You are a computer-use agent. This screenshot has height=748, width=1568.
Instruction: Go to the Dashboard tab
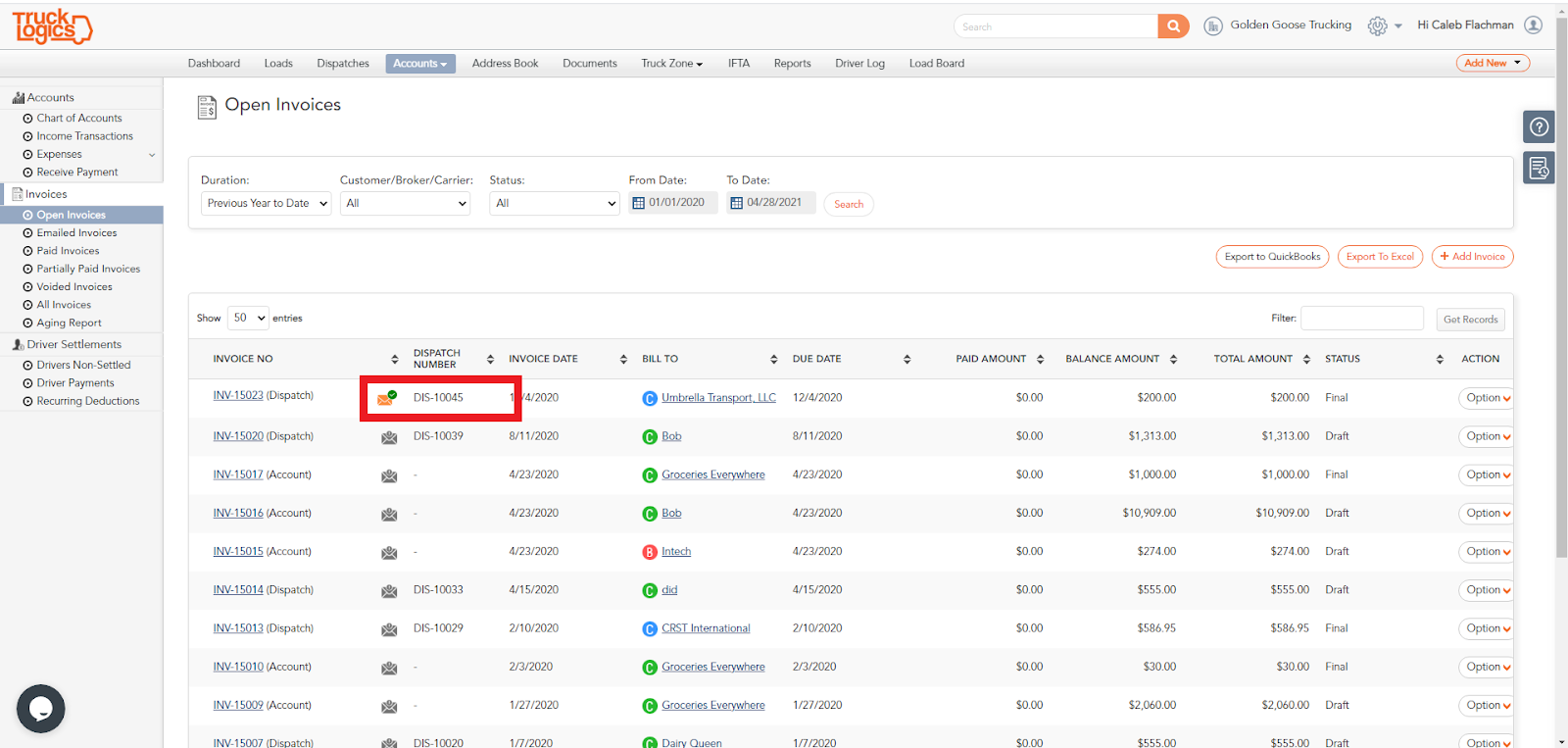[214, 64]
